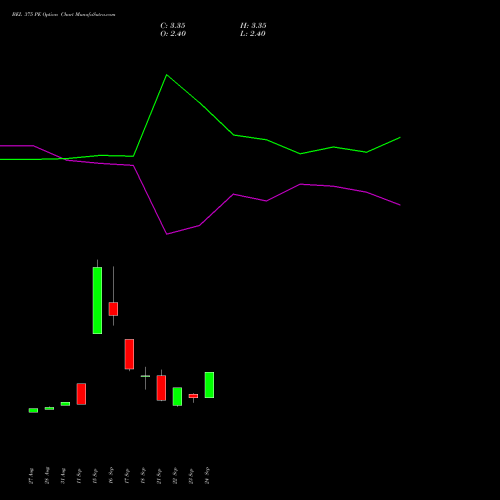This screenshot has width=500, height=500.
Task: Click the 24 Sep date label
Action: (x=207, y=476)
